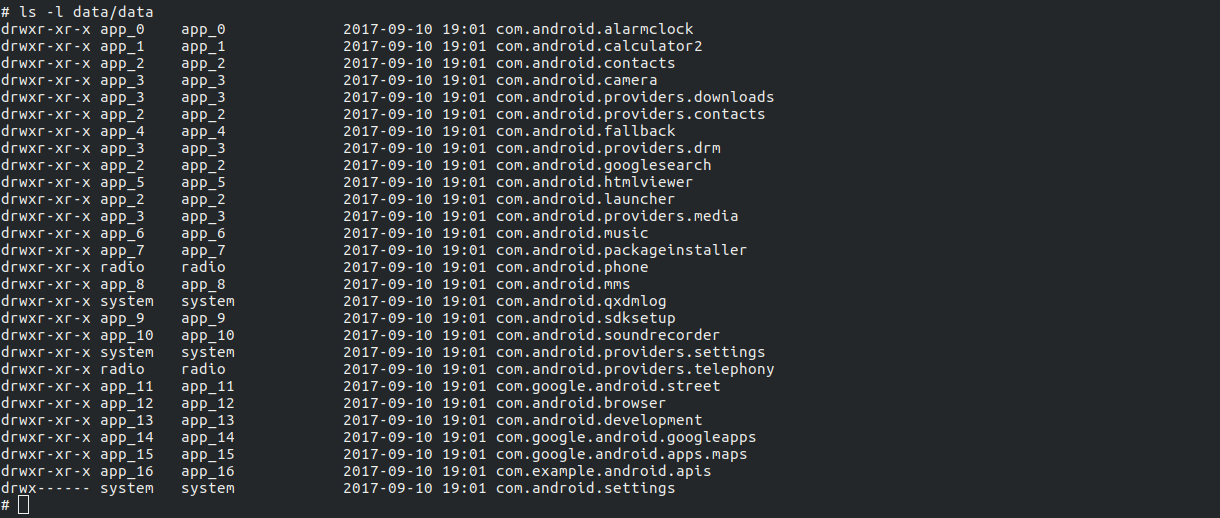
Task: Click com.android.camera in the listing
Action: [x=577, y=80]
